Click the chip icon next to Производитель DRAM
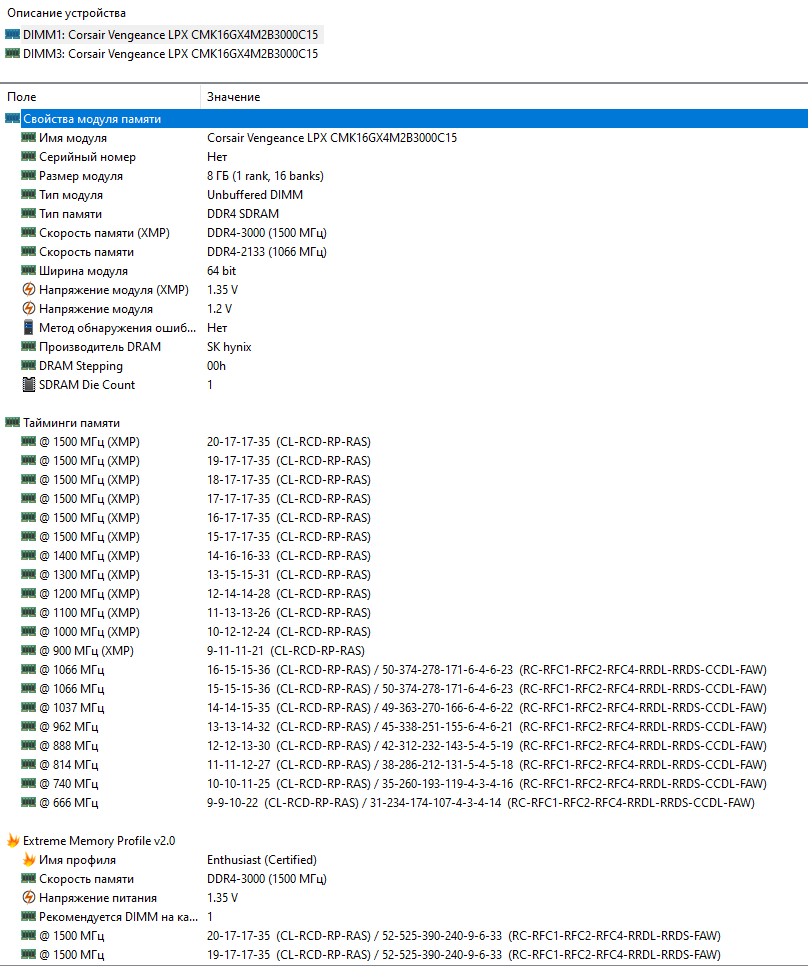 coord(28,346)
